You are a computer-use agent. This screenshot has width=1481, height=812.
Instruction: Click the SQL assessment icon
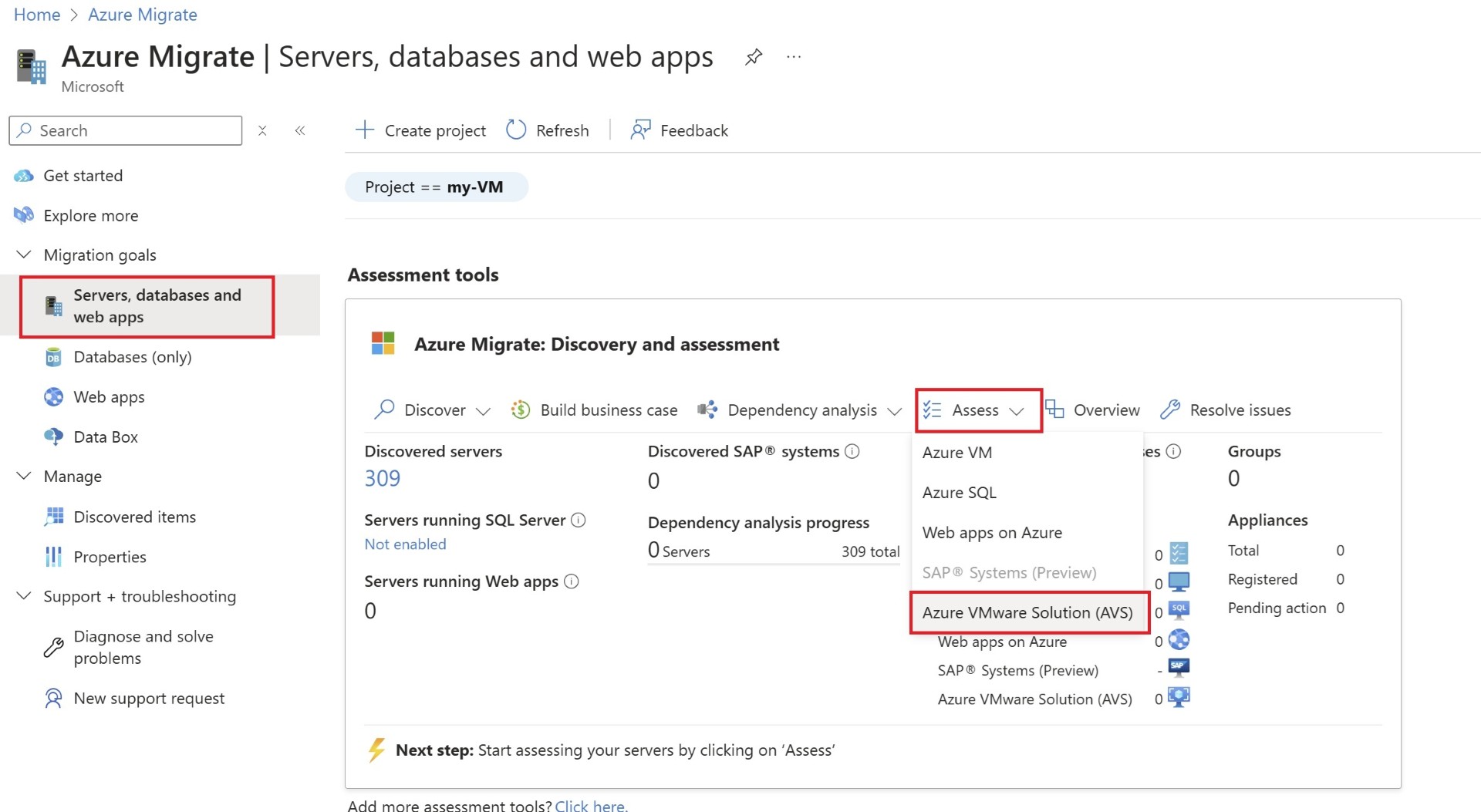pos(1179,611)
